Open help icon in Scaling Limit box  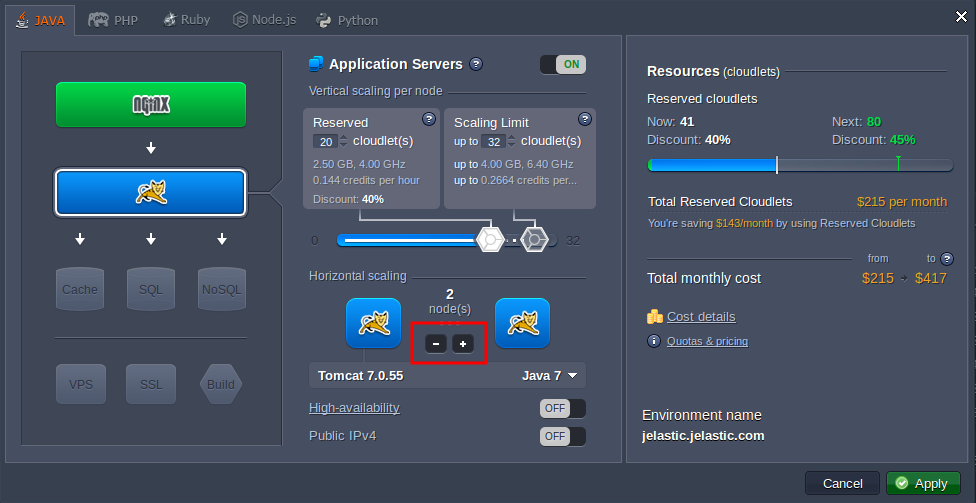pyautogui.click(x=584, y=119)
